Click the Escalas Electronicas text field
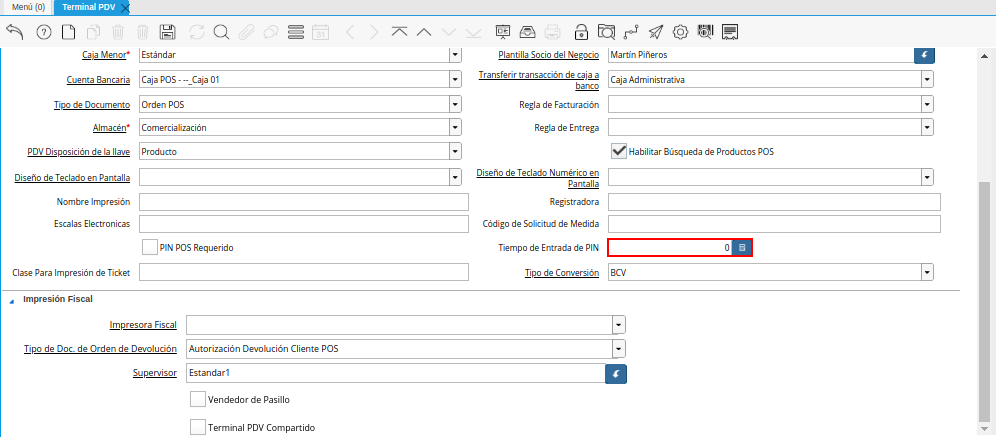This screenshot has width=996, height=437. [x=304, y=224]
